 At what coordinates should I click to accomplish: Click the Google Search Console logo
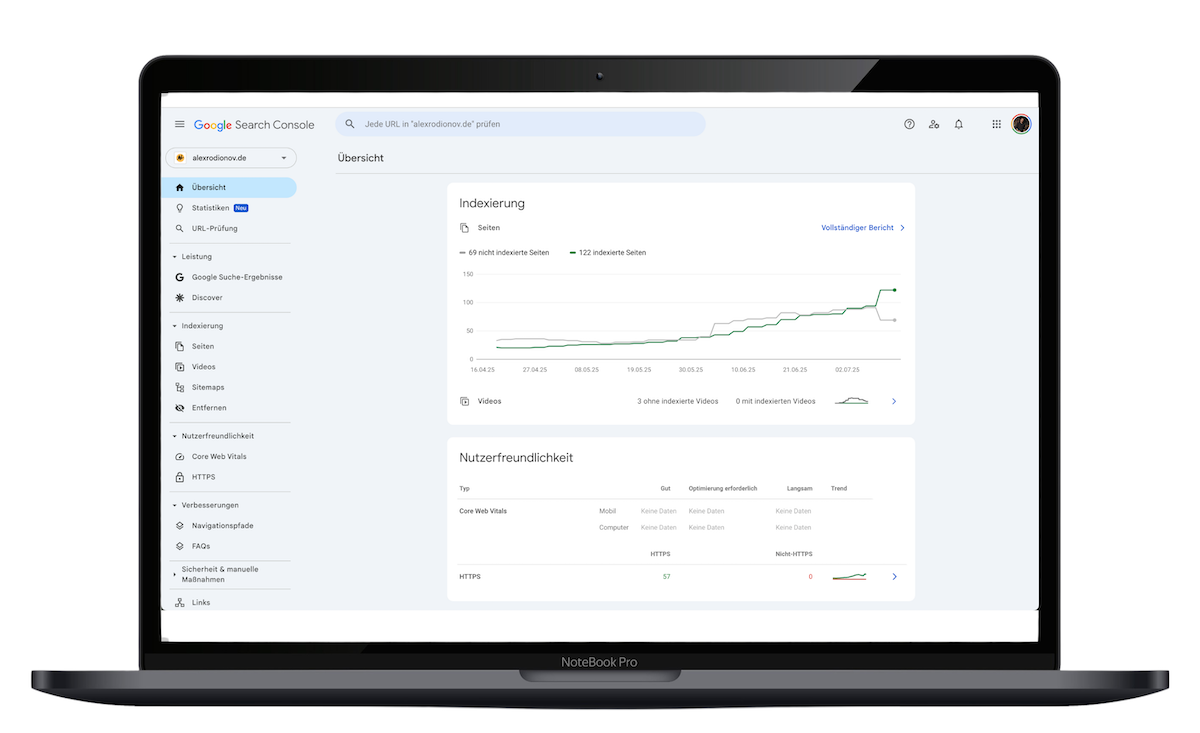[x=254, y=125]
